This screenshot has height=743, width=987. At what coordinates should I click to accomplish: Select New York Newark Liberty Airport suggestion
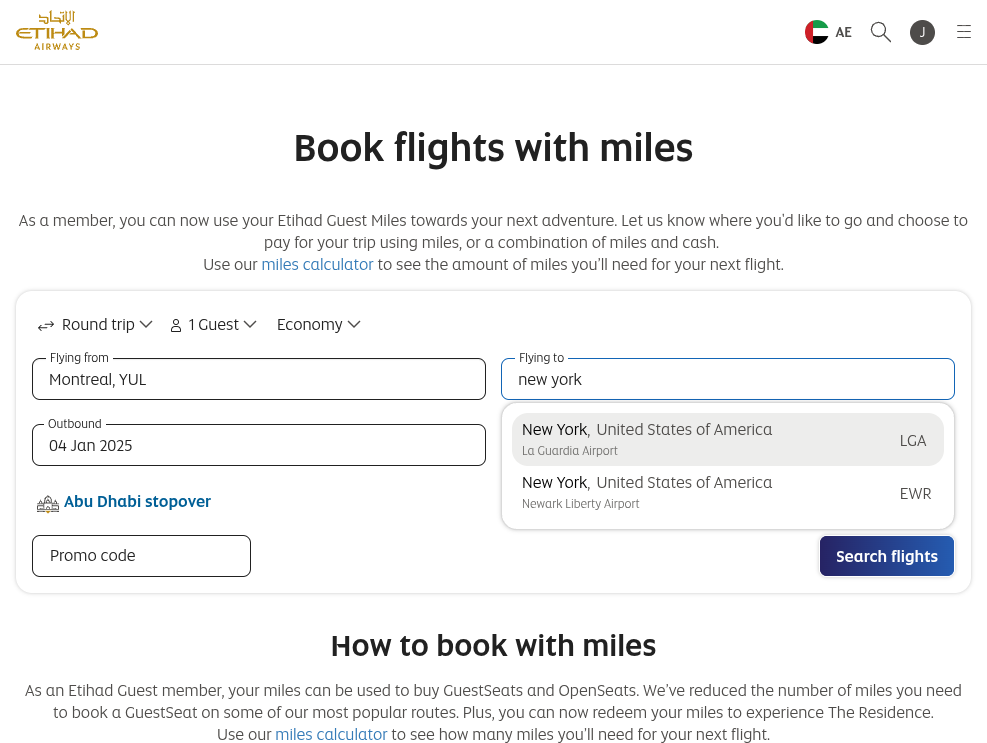point(728,492)
